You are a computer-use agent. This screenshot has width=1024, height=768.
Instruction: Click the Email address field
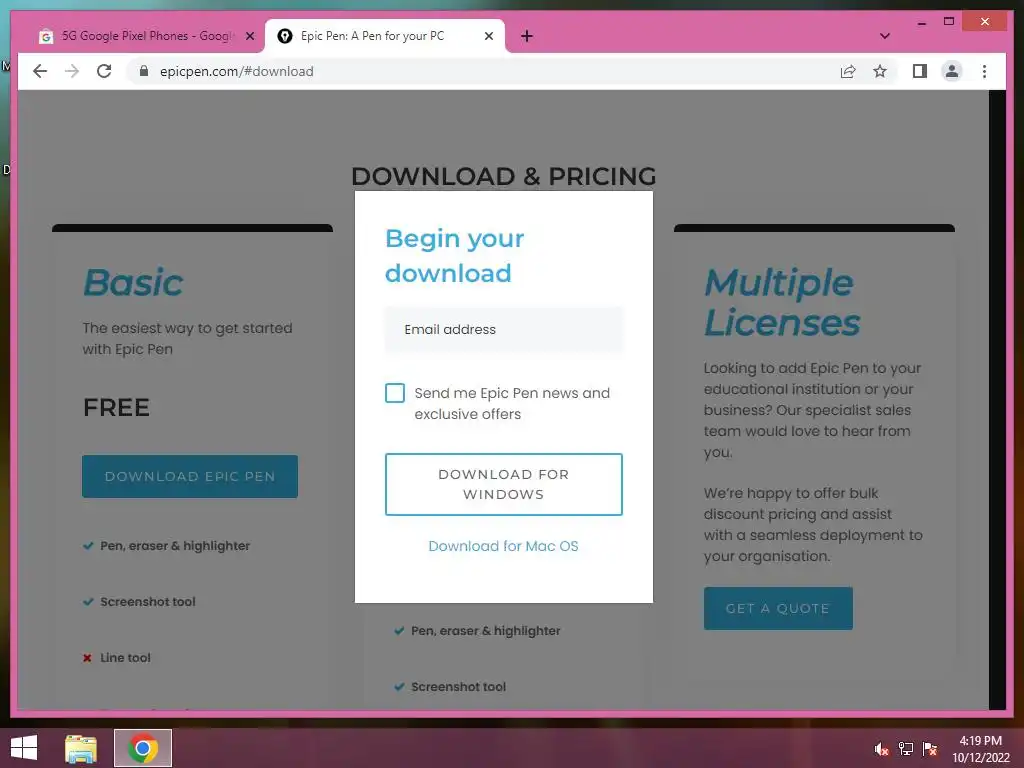click(504, 329)
